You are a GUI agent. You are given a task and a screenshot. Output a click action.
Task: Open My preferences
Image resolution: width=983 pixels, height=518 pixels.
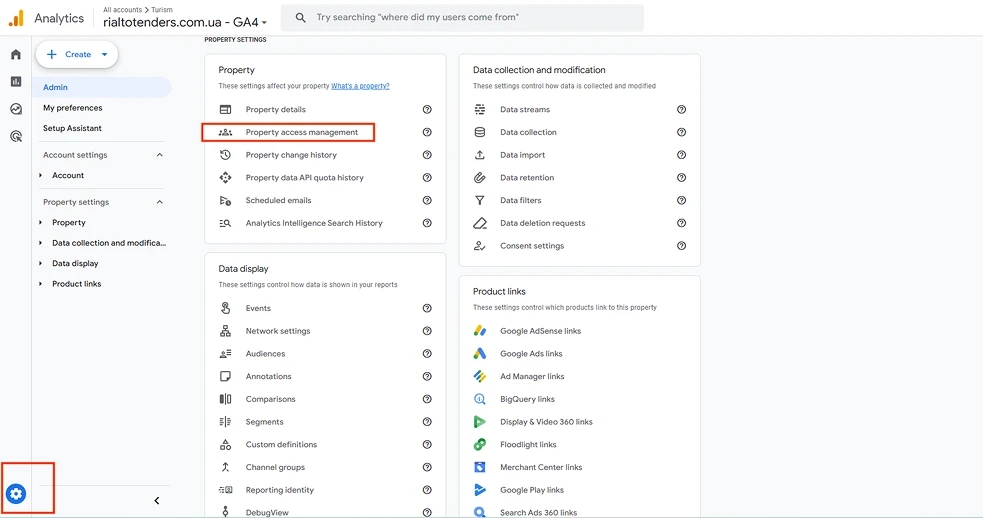(x=73, y=108)
